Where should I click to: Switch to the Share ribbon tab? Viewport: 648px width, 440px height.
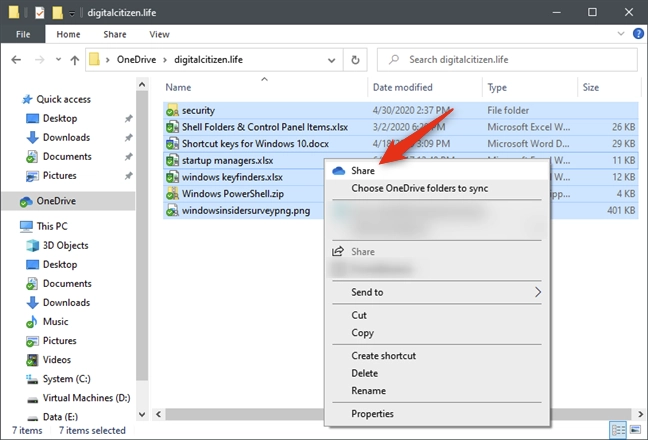coord(115,34)
